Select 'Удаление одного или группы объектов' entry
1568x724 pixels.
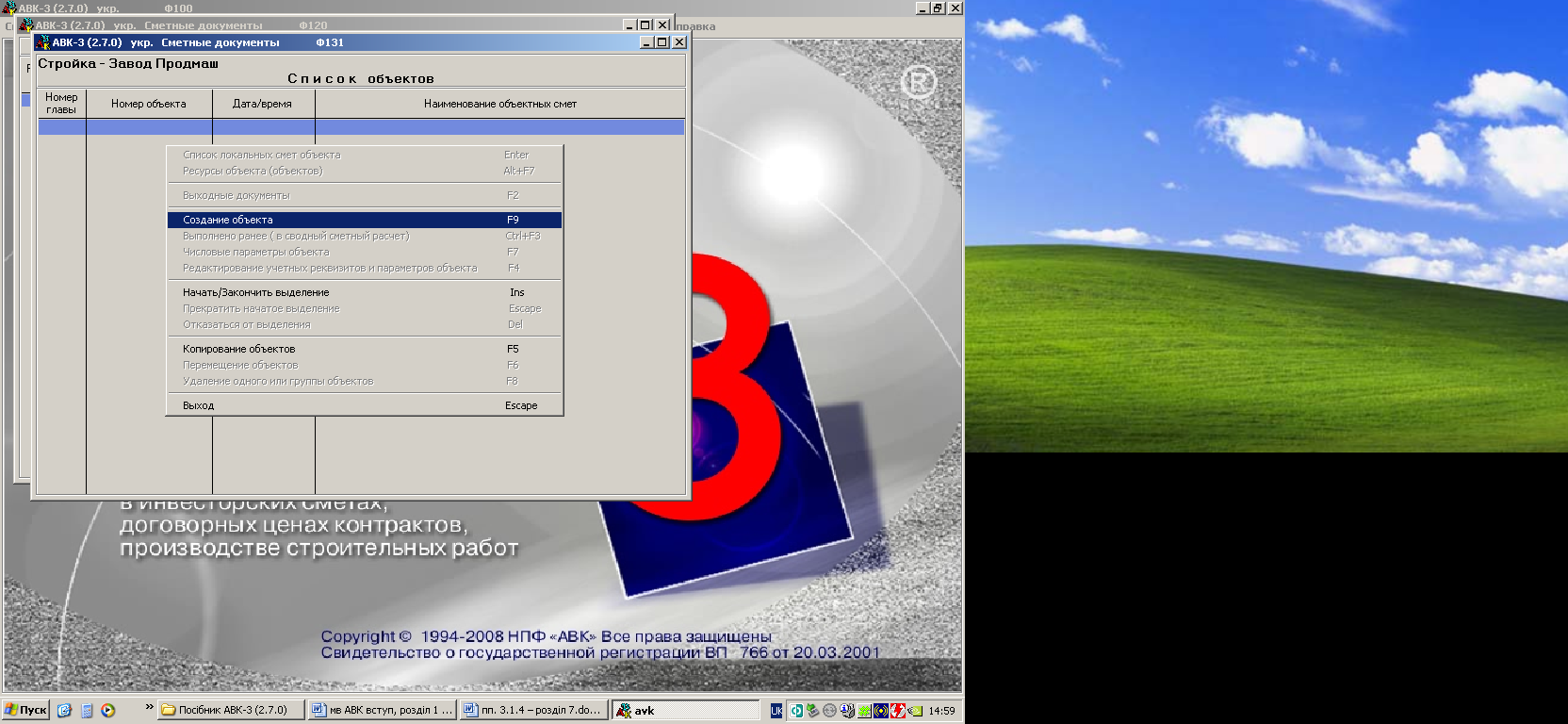(365, 381)
